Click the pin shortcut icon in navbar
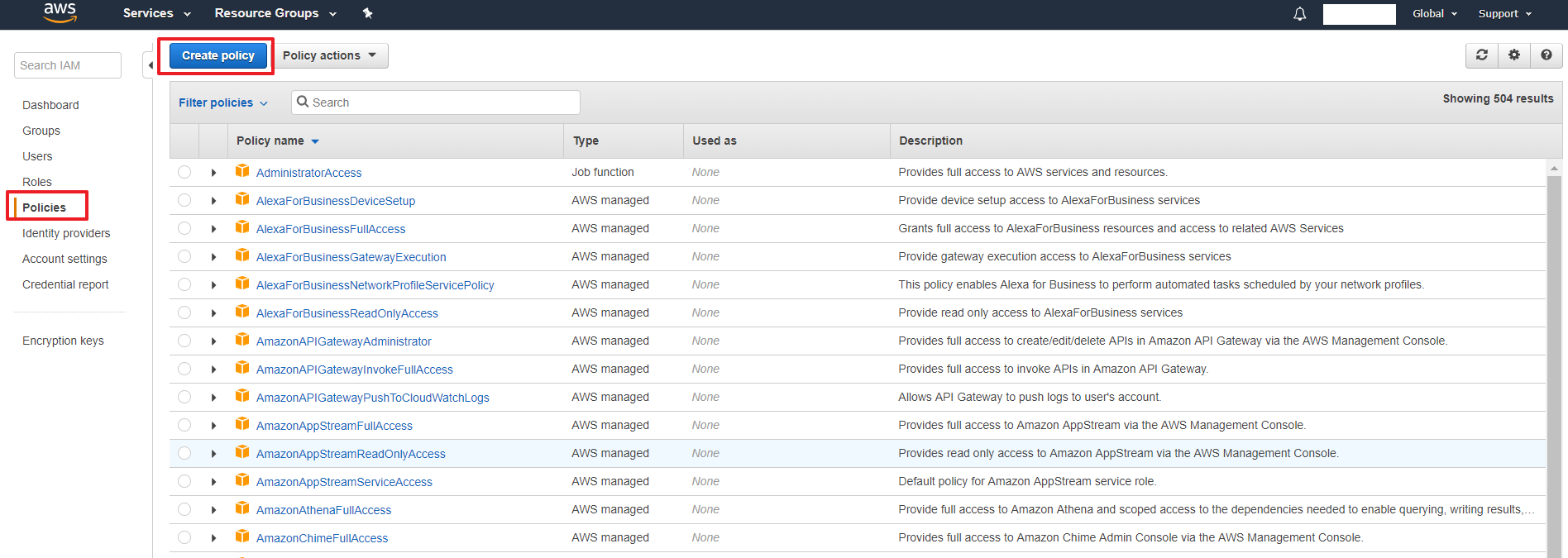Screen dimensions: 1568x558 coord(368,13)
